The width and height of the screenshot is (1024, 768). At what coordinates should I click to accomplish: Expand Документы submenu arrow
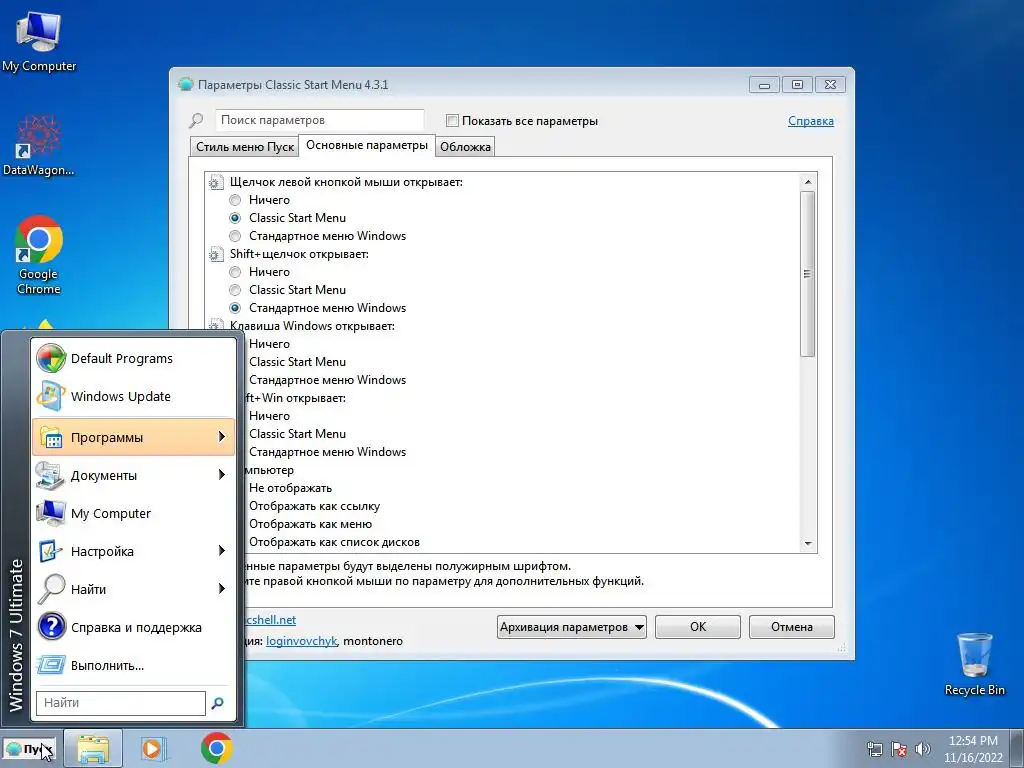(222, 475)
